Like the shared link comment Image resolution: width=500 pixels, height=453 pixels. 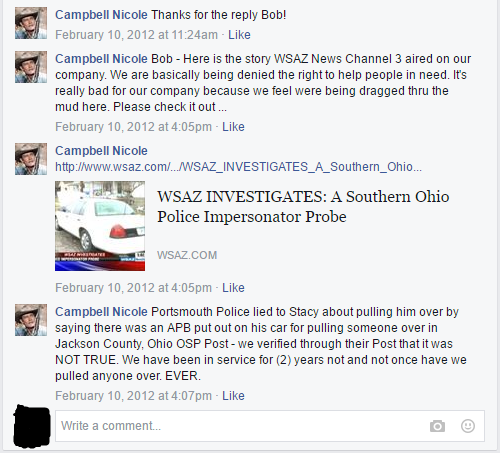pyautogui.click(x=233, y=288)
